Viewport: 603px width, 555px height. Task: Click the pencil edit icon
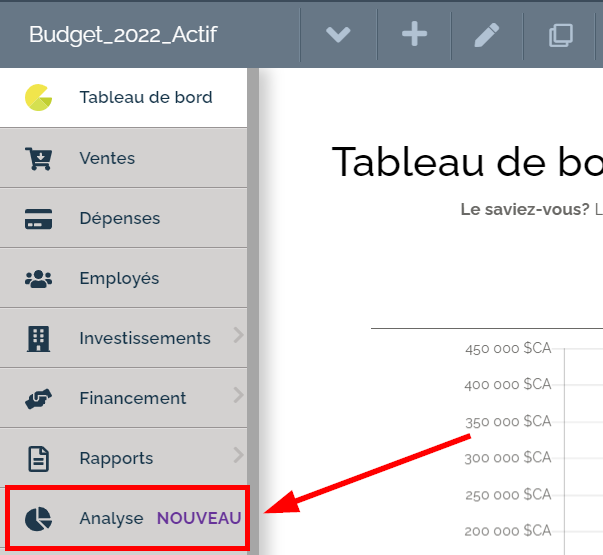click(x=487, y=35)
